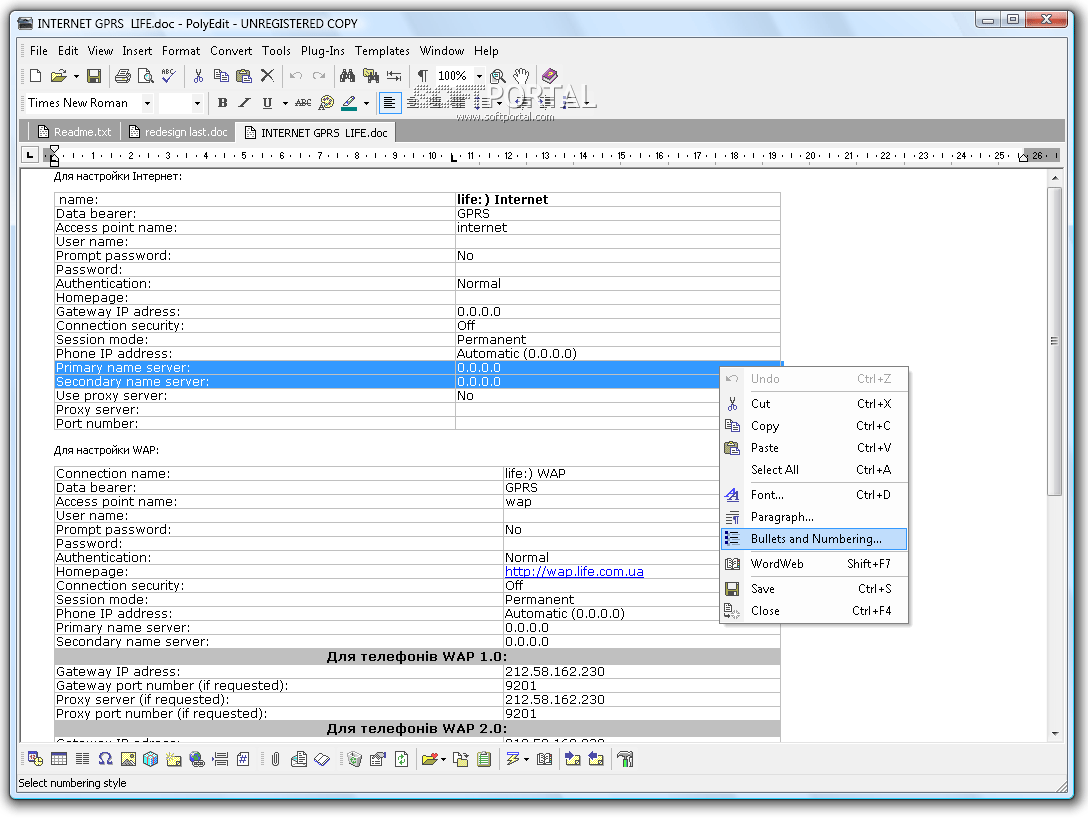Click the Open folder icon in the toolbar
The image size is (1088, 819).
[x=58, y=76]
